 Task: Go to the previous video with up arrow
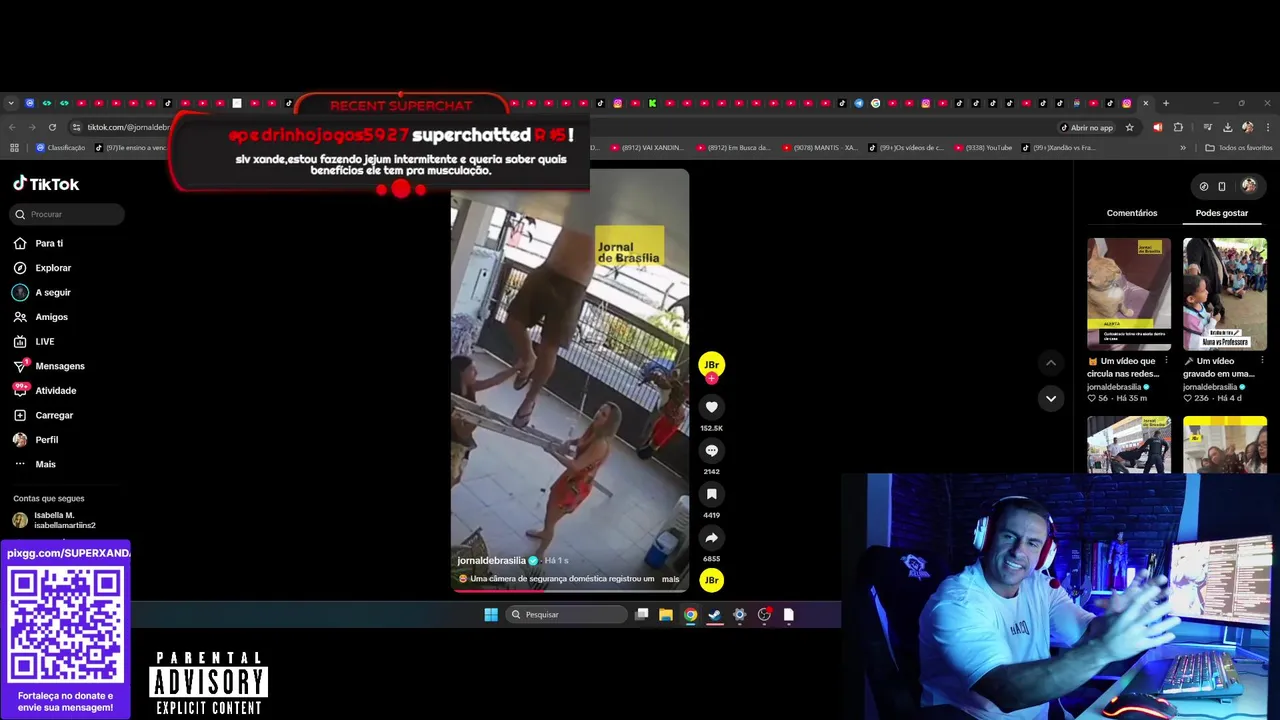click(x=1050, y=363)
